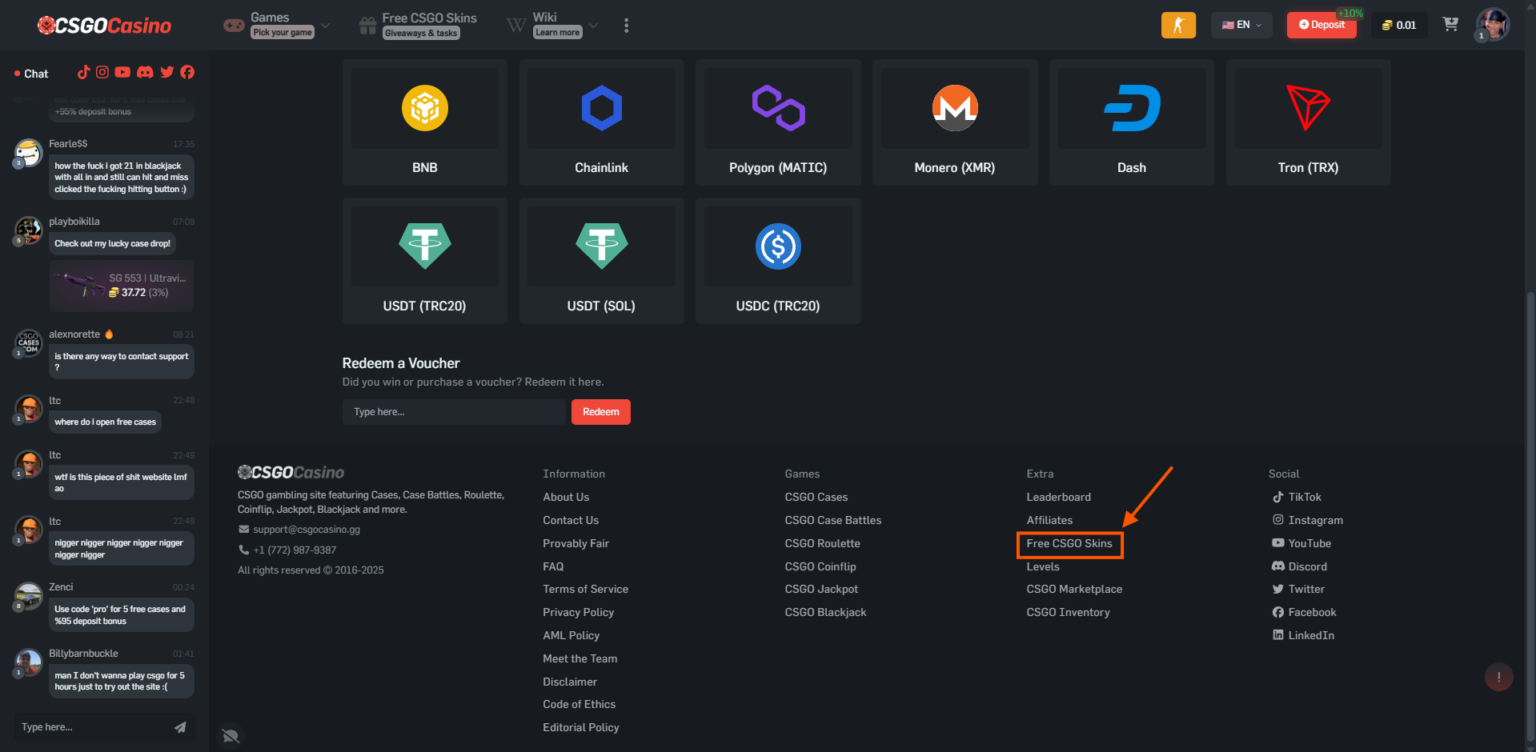
Task: Click the voucher code input field
Action: click(453, 412)
